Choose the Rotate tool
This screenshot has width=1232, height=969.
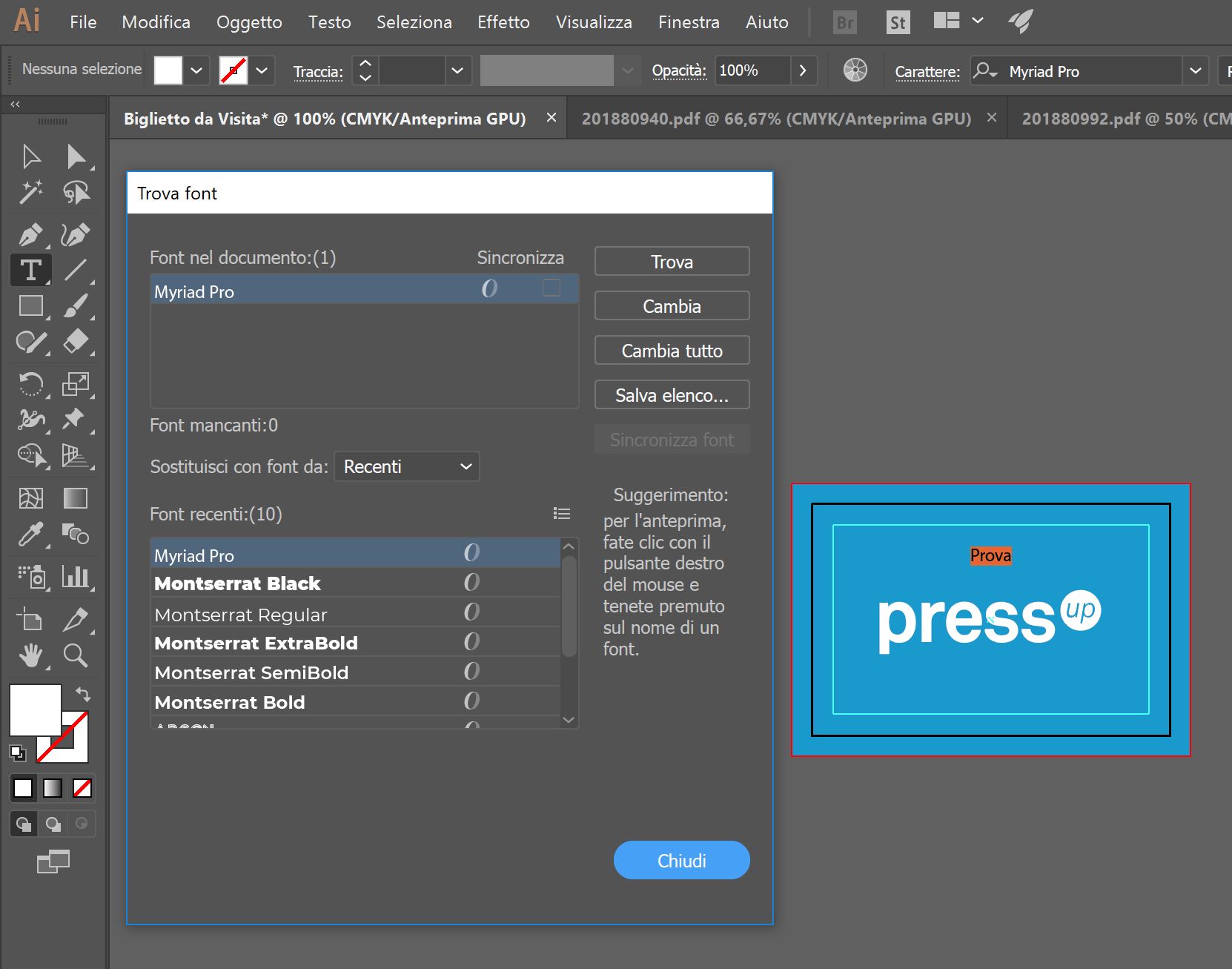pos(30,384)
